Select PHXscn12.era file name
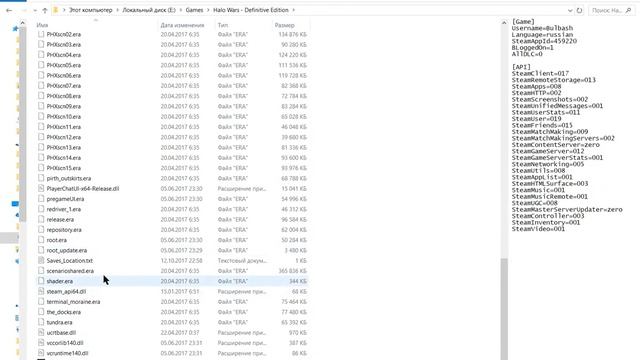 coord(64,137)
